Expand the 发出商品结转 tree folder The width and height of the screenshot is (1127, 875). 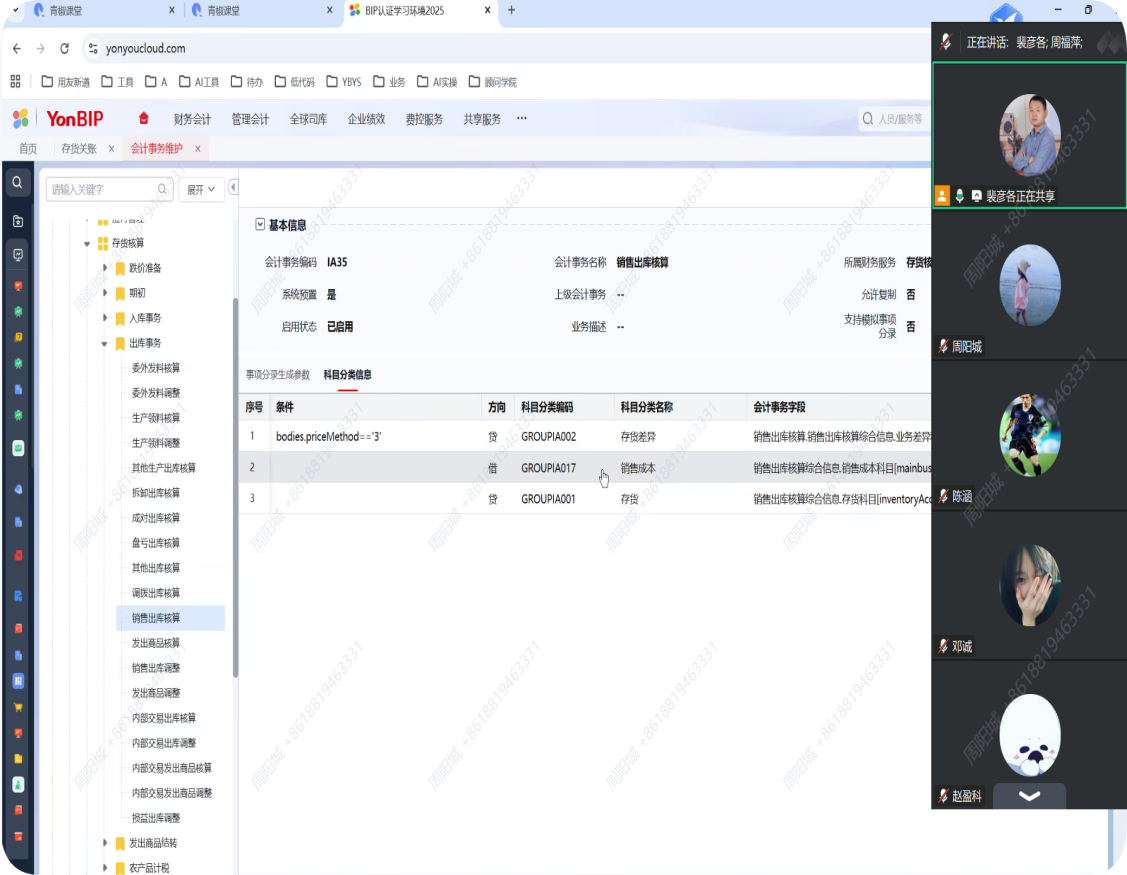[106, 843]
